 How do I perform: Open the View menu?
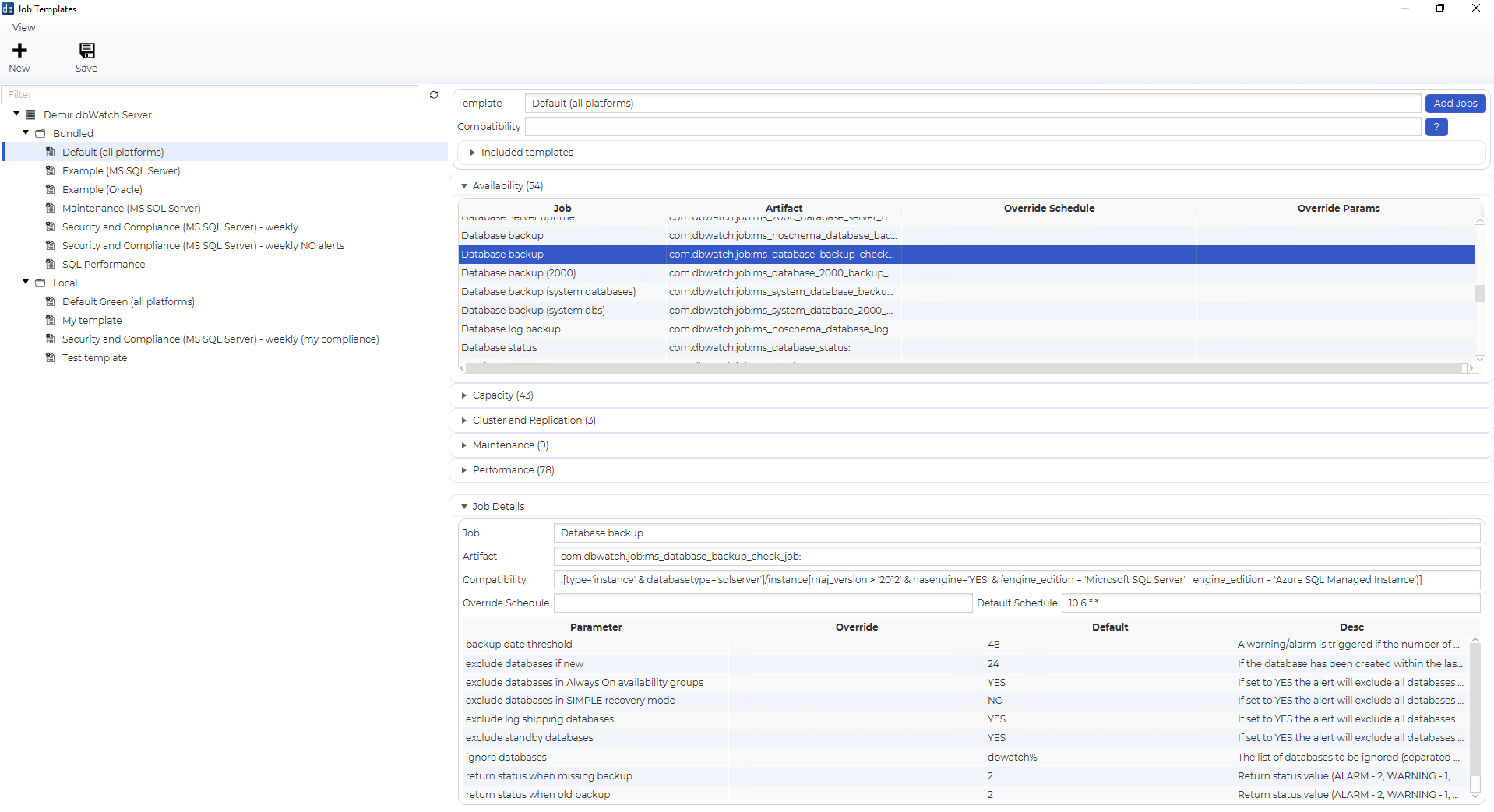click(x=23, y=27)
